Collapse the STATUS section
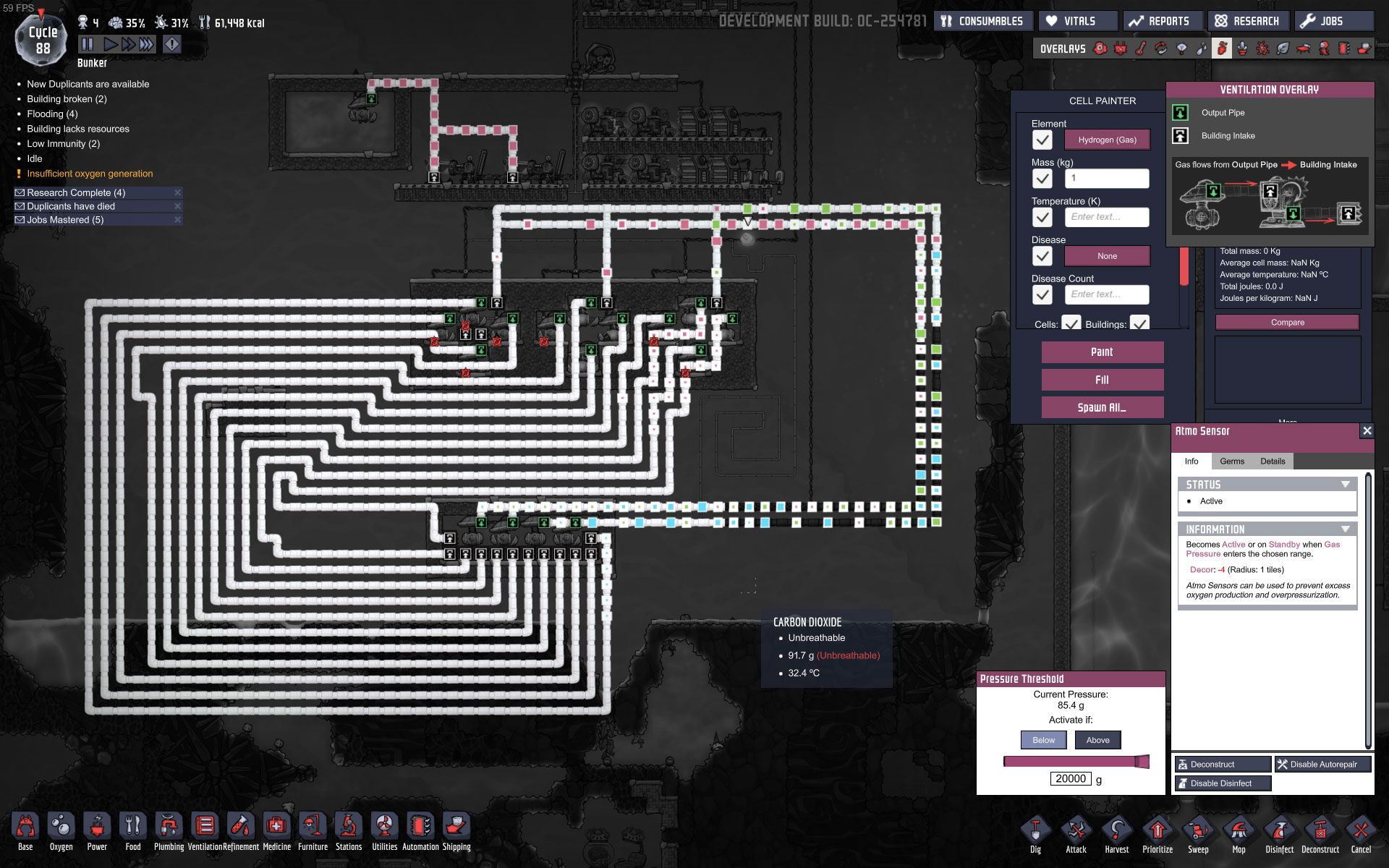 pos(1345,485)
